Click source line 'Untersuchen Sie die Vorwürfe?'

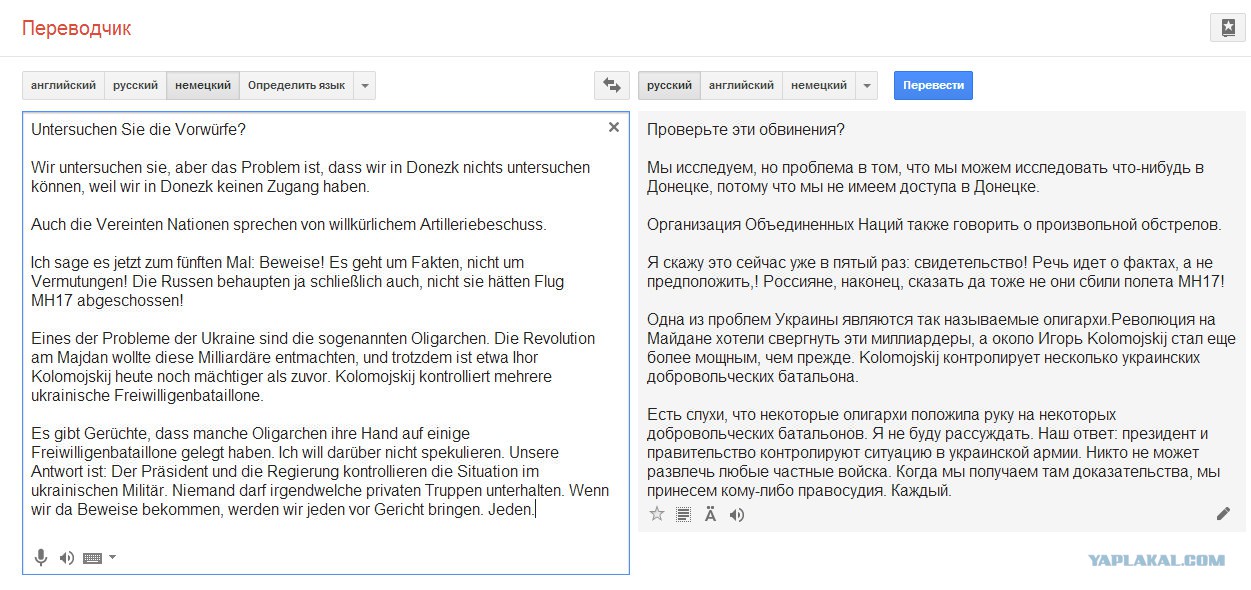138,129
